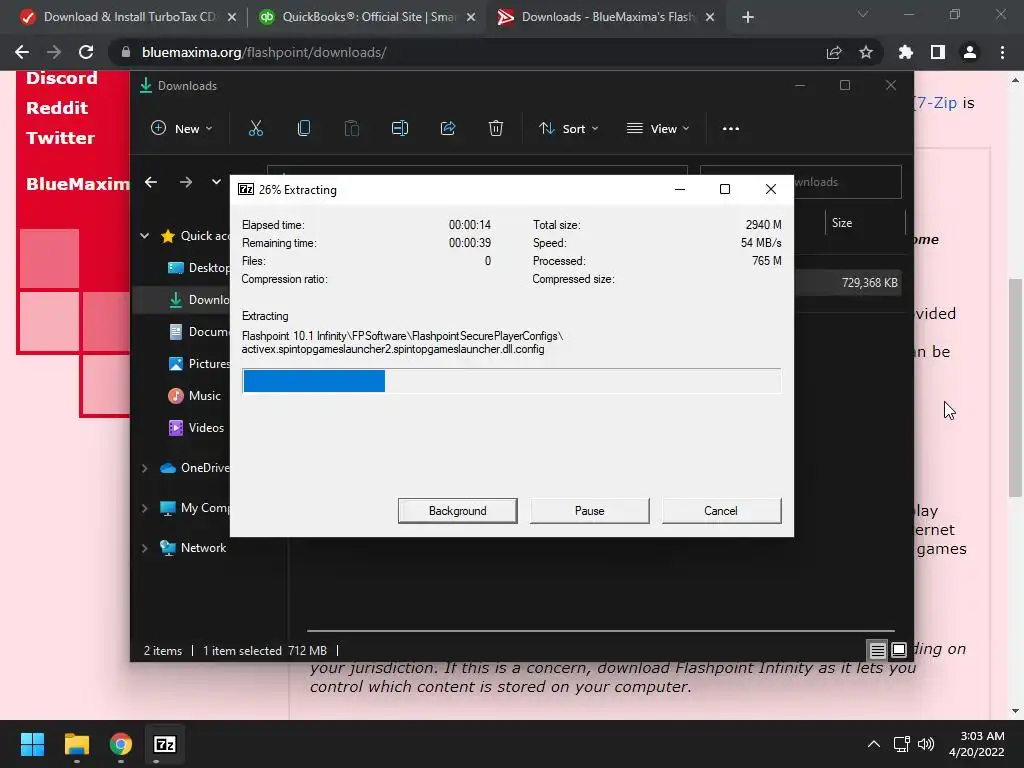Expand the OneDrive tree node

click(144, 468)
